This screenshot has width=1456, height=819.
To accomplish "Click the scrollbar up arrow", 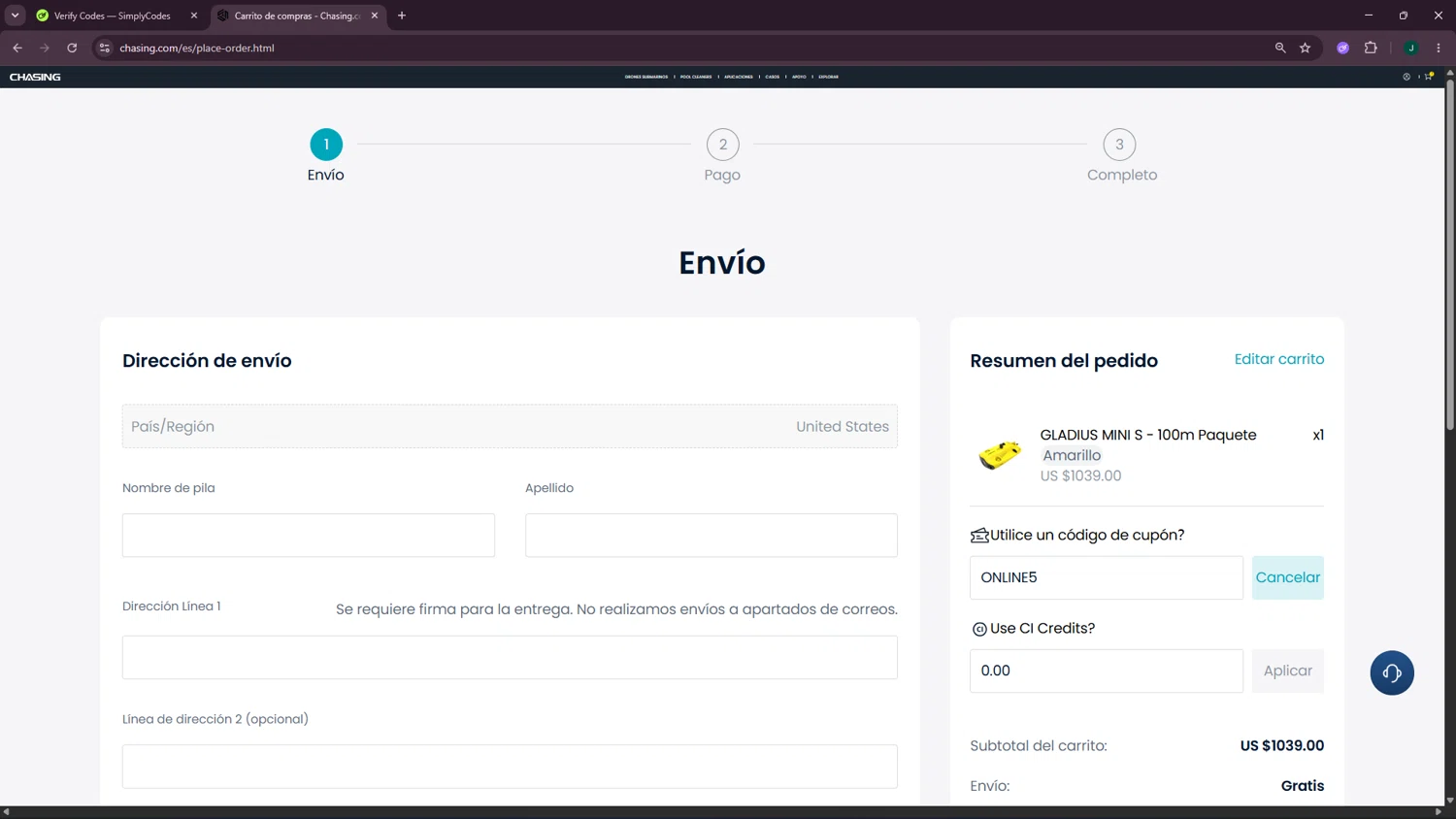I will tap(1450, 73).
